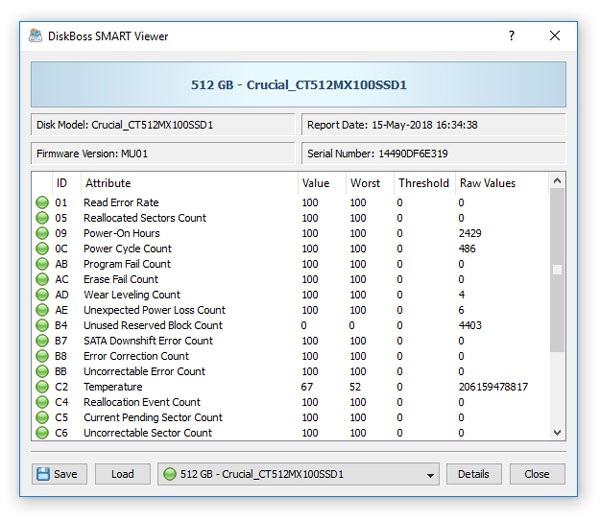Click the green status icon for Reallocated Sectors Count
This screenshot has width=600, height=521.
(42, 218)
